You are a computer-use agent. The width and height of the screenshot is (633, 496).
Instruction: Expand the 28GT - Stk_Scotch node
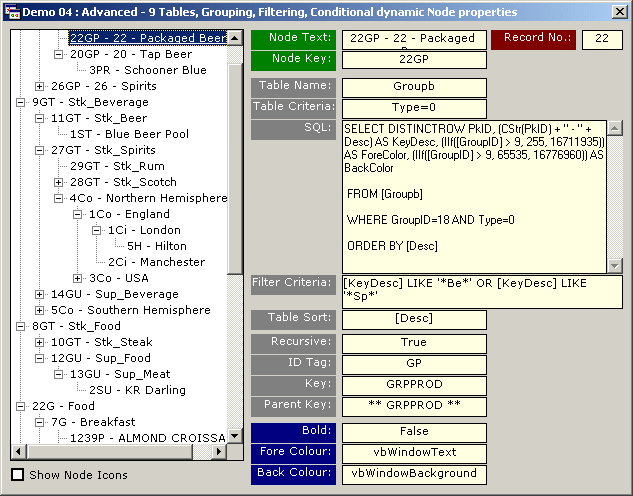(x=59, y=182)
